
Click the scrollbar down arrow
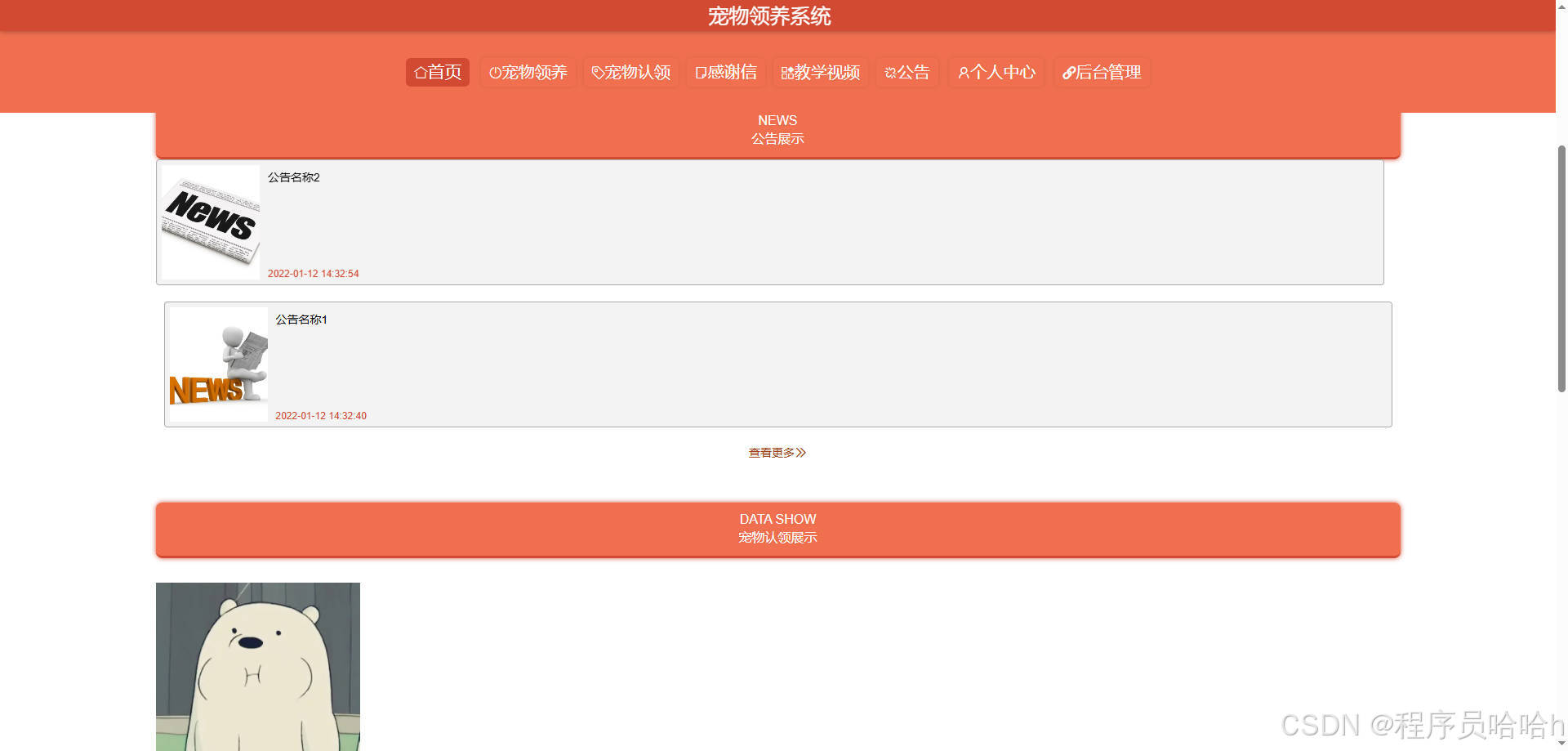(1561, 744)
